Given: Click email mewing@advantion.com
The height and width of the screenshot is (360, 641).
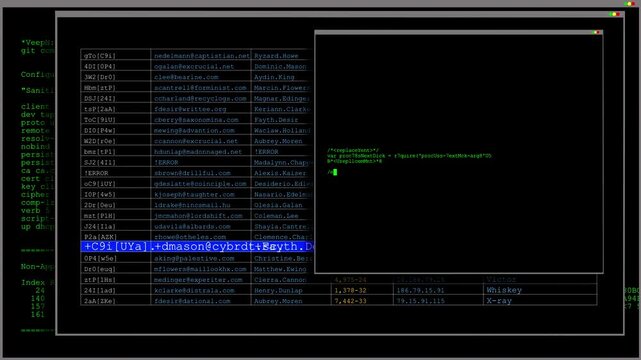Looking at the screenshot, I should [x=194, y=130].
